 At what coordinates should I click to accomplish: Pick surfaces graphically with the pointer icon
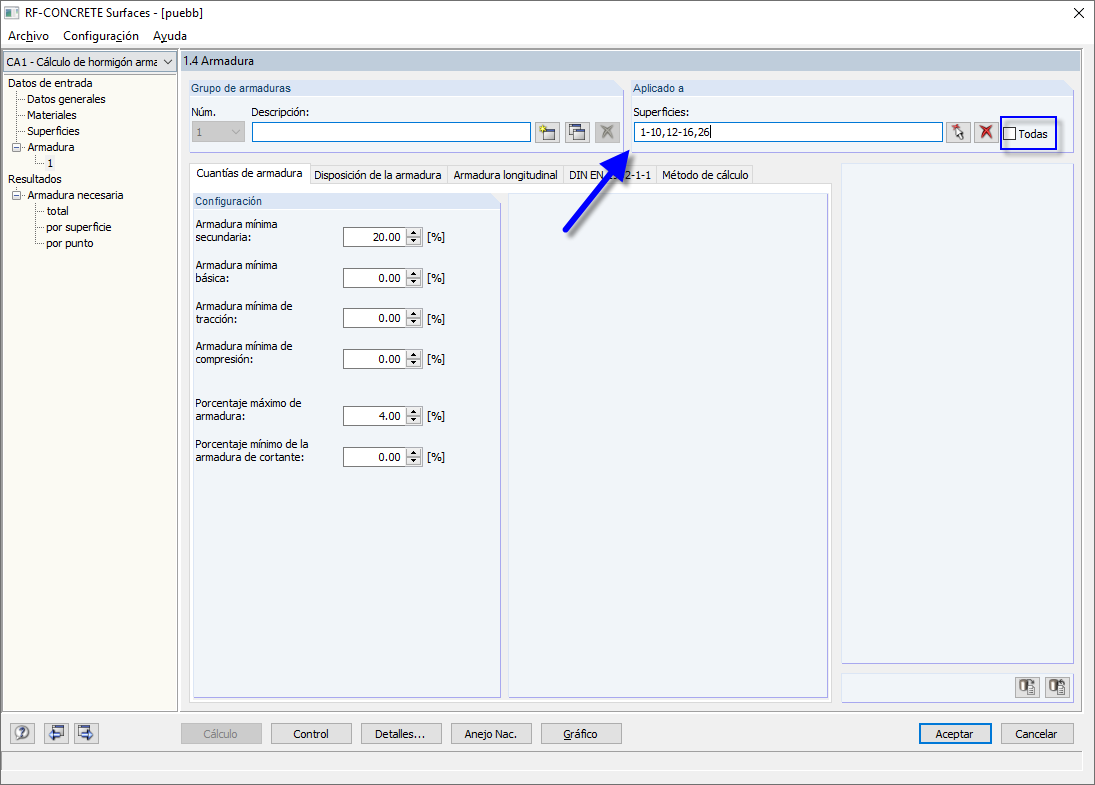point(958,132)
